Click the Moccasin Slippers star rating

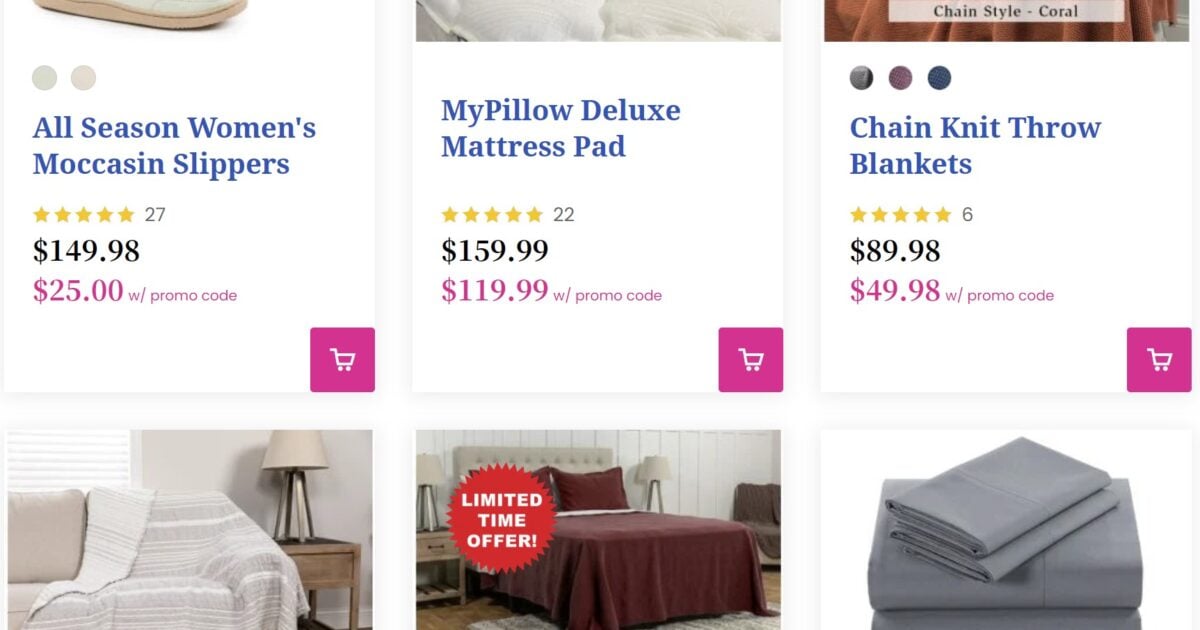click(x=84, y=215)
